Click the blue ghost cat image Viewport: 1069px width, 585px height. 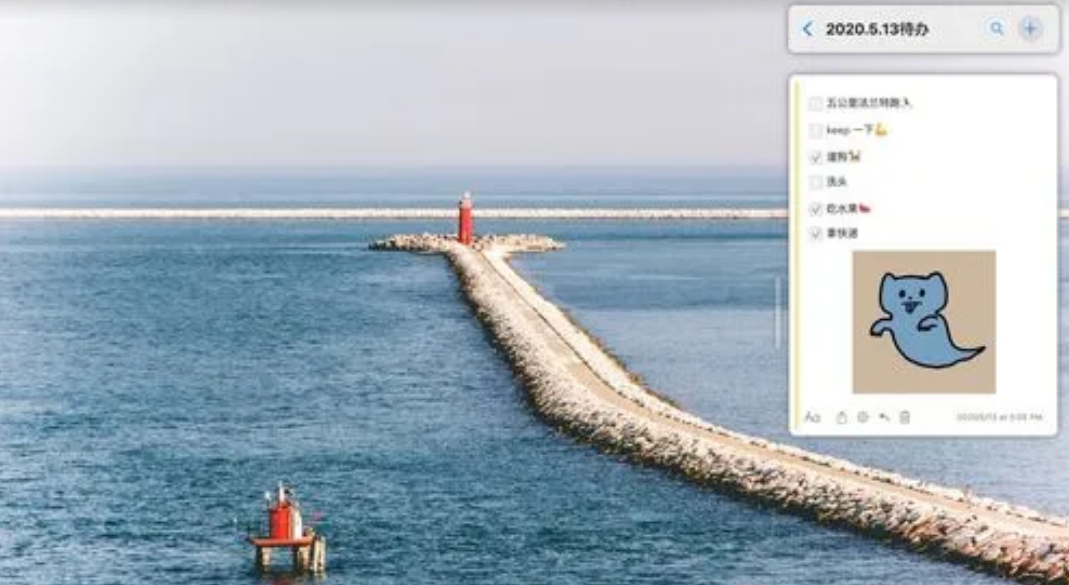click(x=923, y=321)
